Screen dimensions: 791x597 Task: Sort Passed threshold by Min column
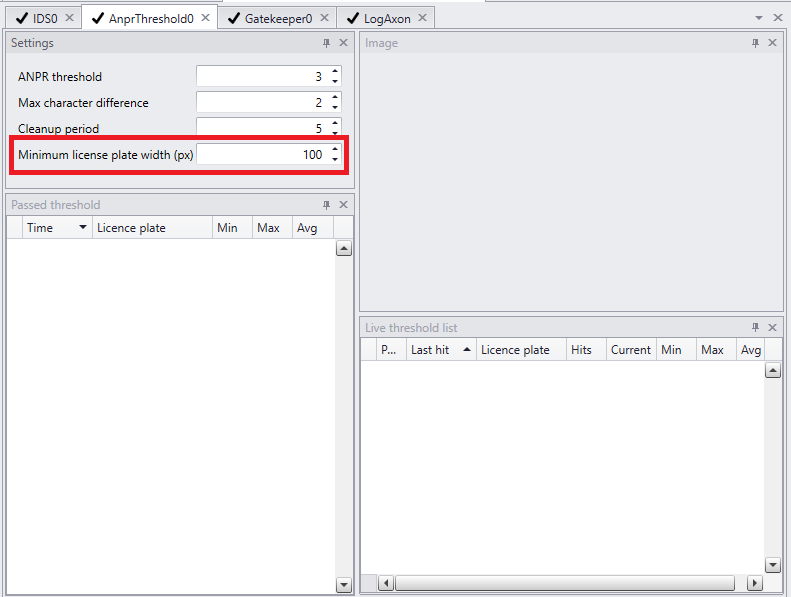(x=232, y=228)
